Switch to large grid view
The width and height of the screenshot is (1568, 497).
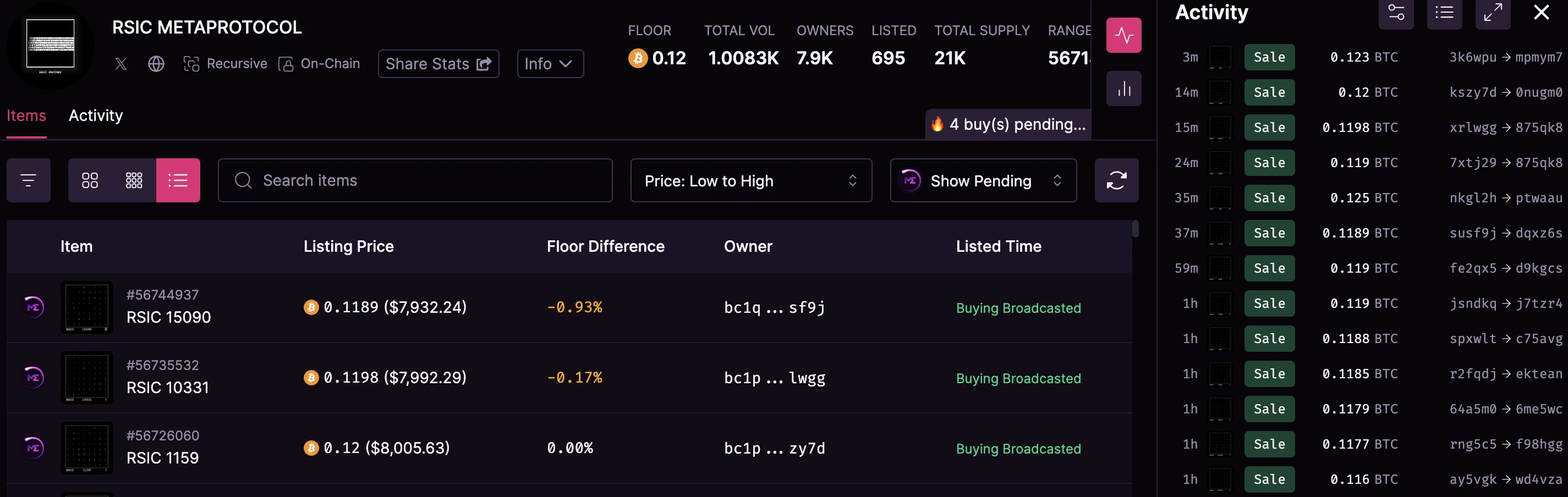[x=90, y=180]
